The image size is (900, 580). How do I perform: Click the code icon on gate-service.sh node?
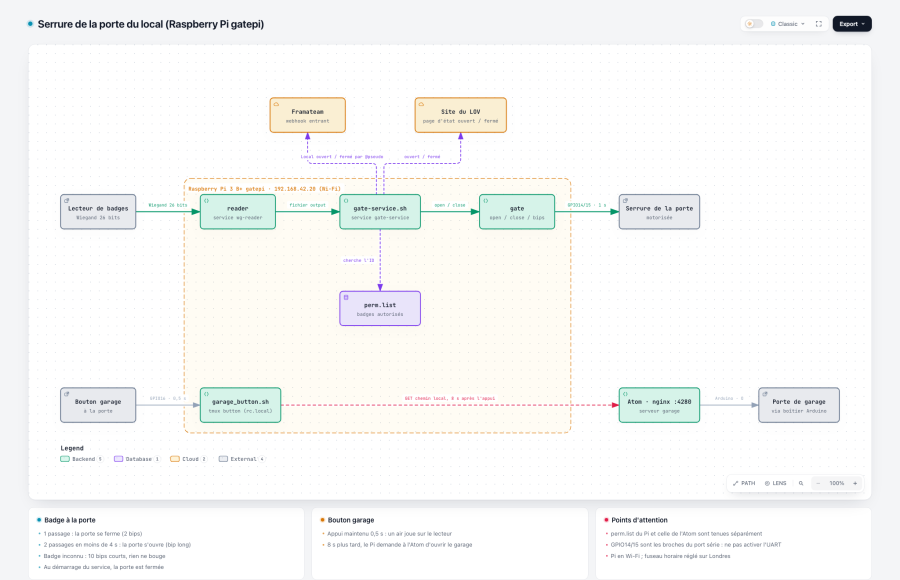[x=346, y=201]
